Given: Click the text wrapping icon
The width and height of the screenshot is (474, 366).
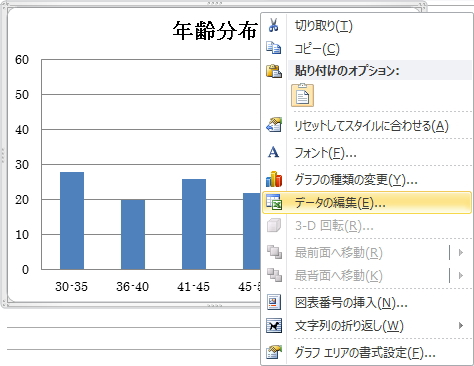Looking at the screenshot, I should pos(274,326).
